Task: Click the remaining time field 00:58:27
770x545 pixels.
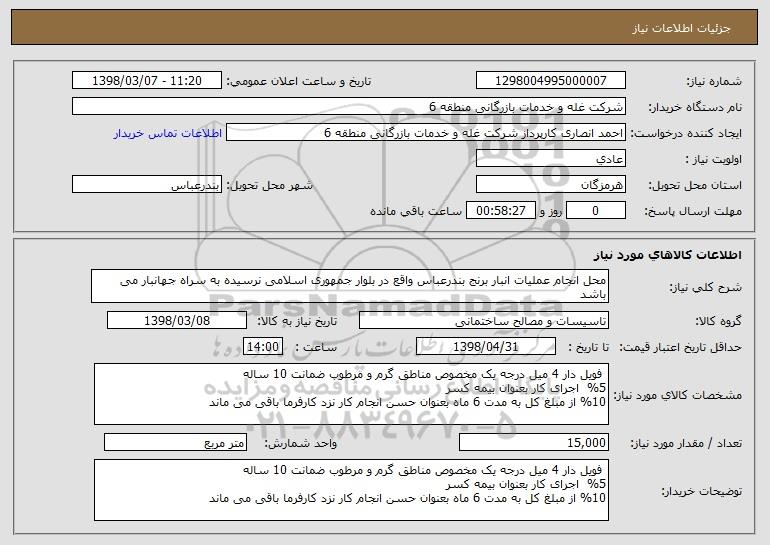Action: pos(500,211)
